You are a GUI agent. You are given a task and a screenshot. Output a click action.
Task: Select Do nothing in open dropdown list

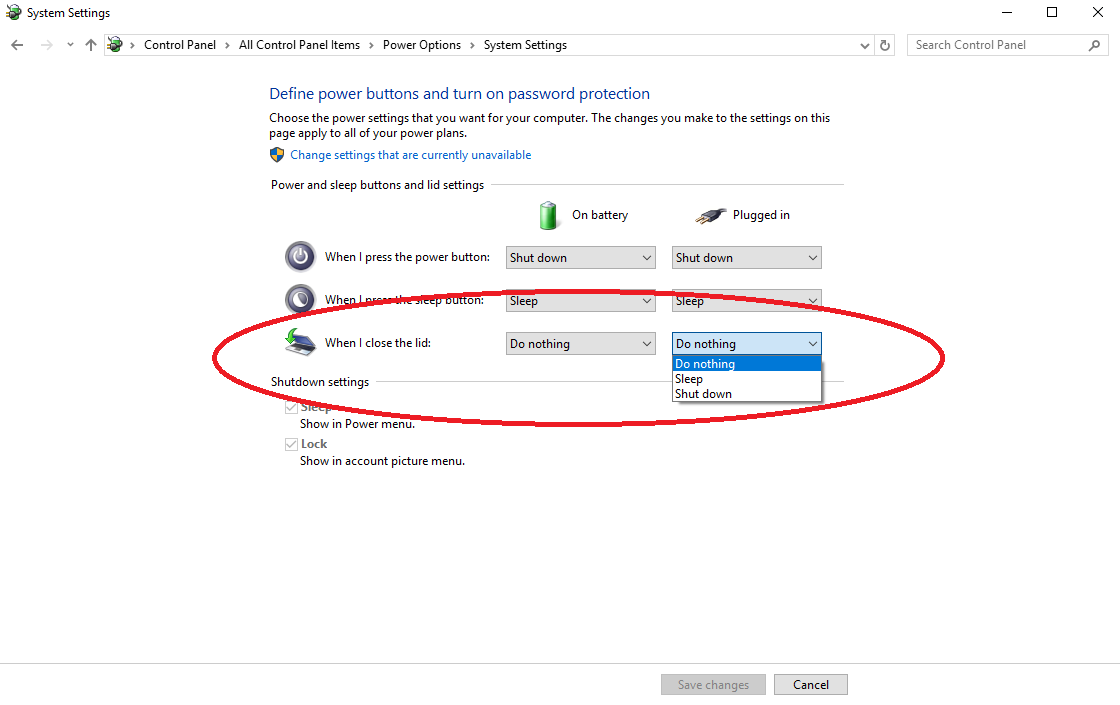click(746, 364)
